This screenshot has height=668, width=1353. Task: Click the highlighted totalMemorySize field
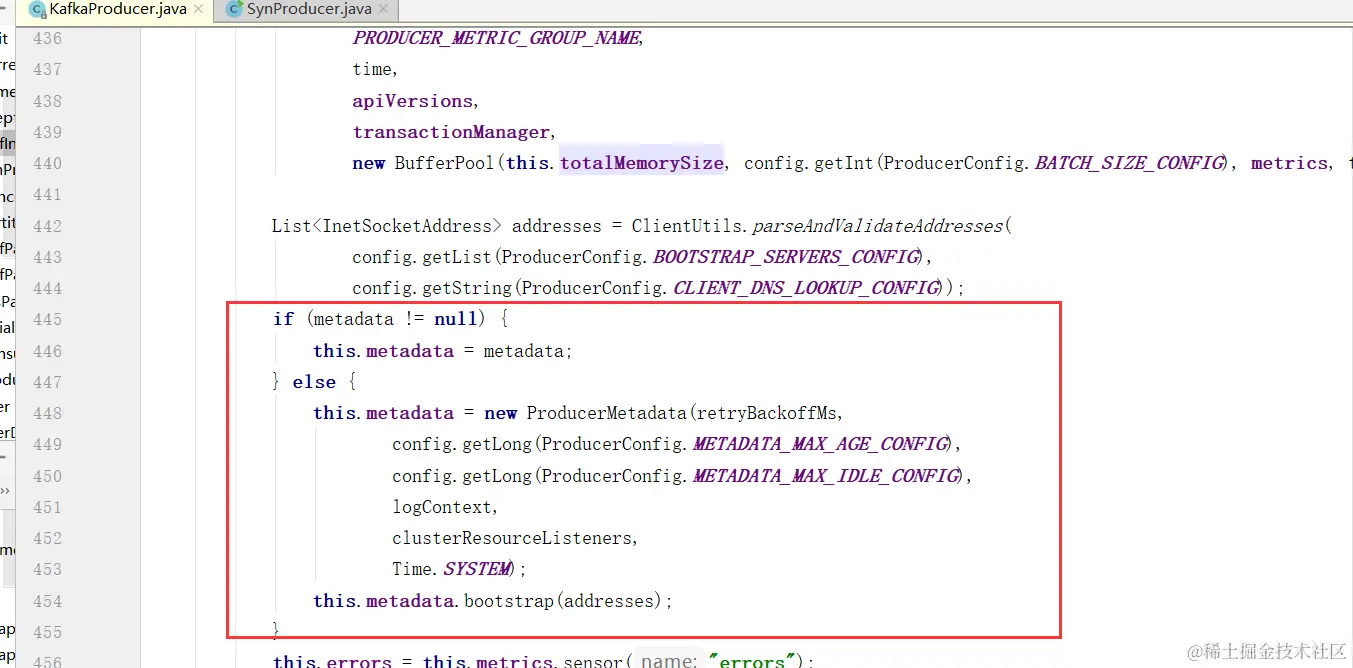click(x=642, y=163)
